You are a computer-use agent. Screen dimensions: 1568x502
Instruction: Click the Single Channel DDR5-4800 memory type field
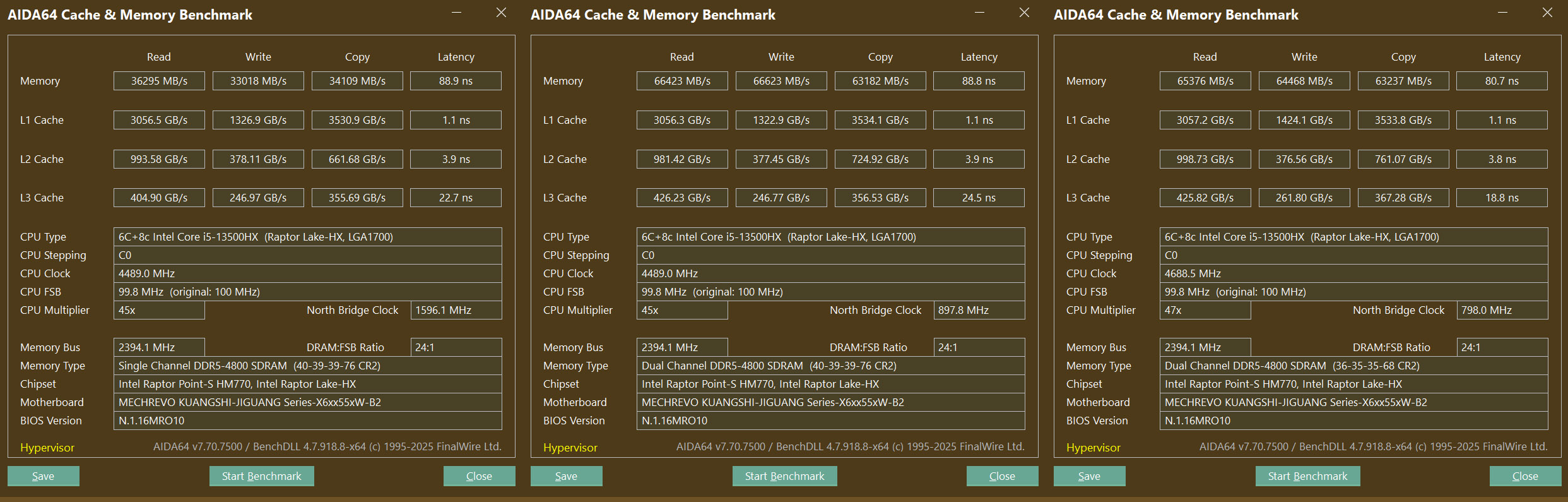(307, 366)
